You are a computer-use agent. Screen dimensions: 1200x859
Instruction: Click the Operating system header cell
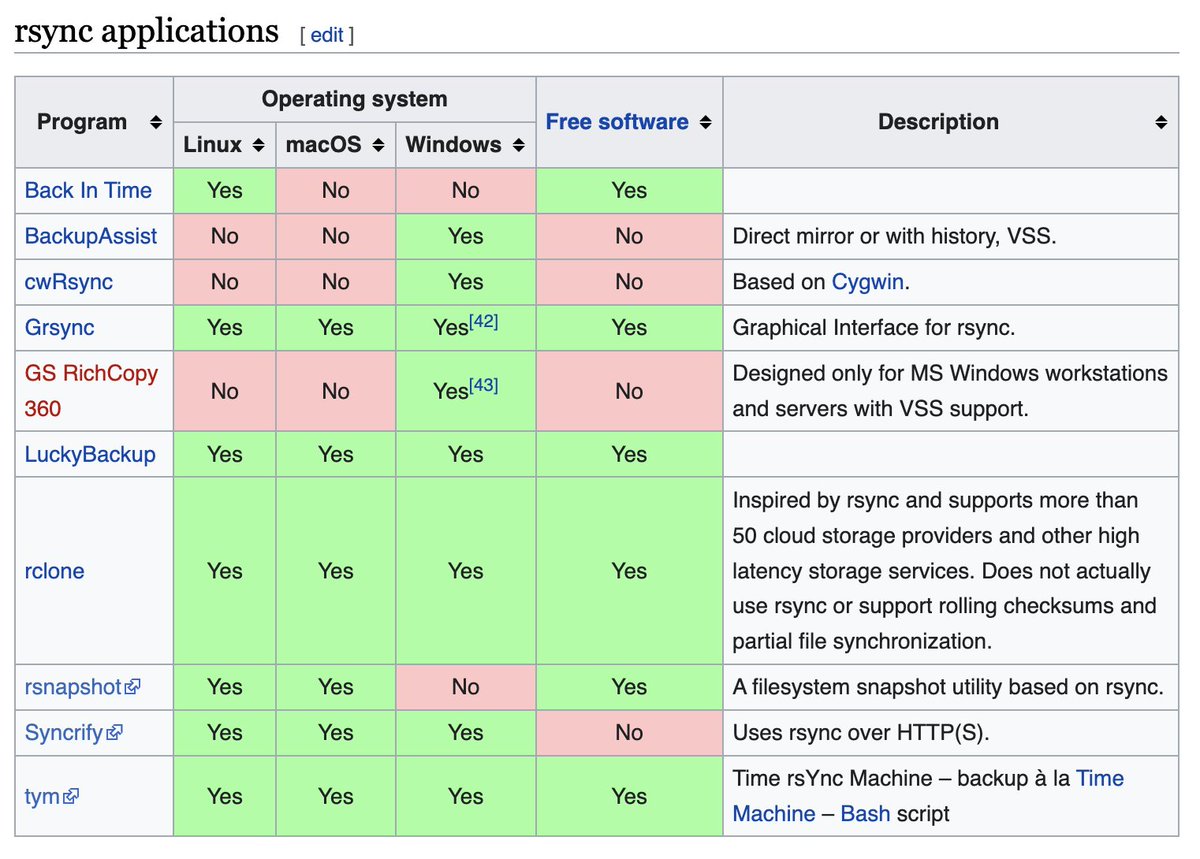tap(354, 99)
